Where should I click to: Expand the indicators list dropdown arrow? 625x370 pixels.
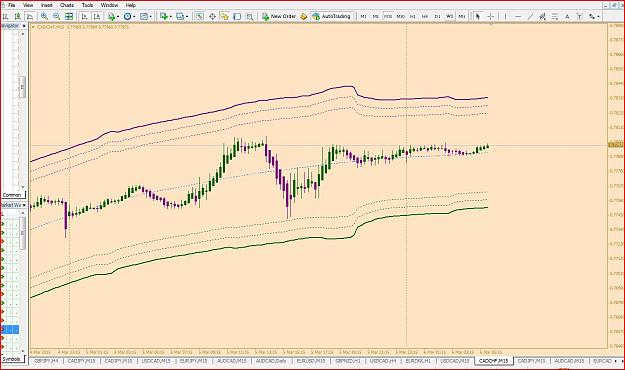118,17
